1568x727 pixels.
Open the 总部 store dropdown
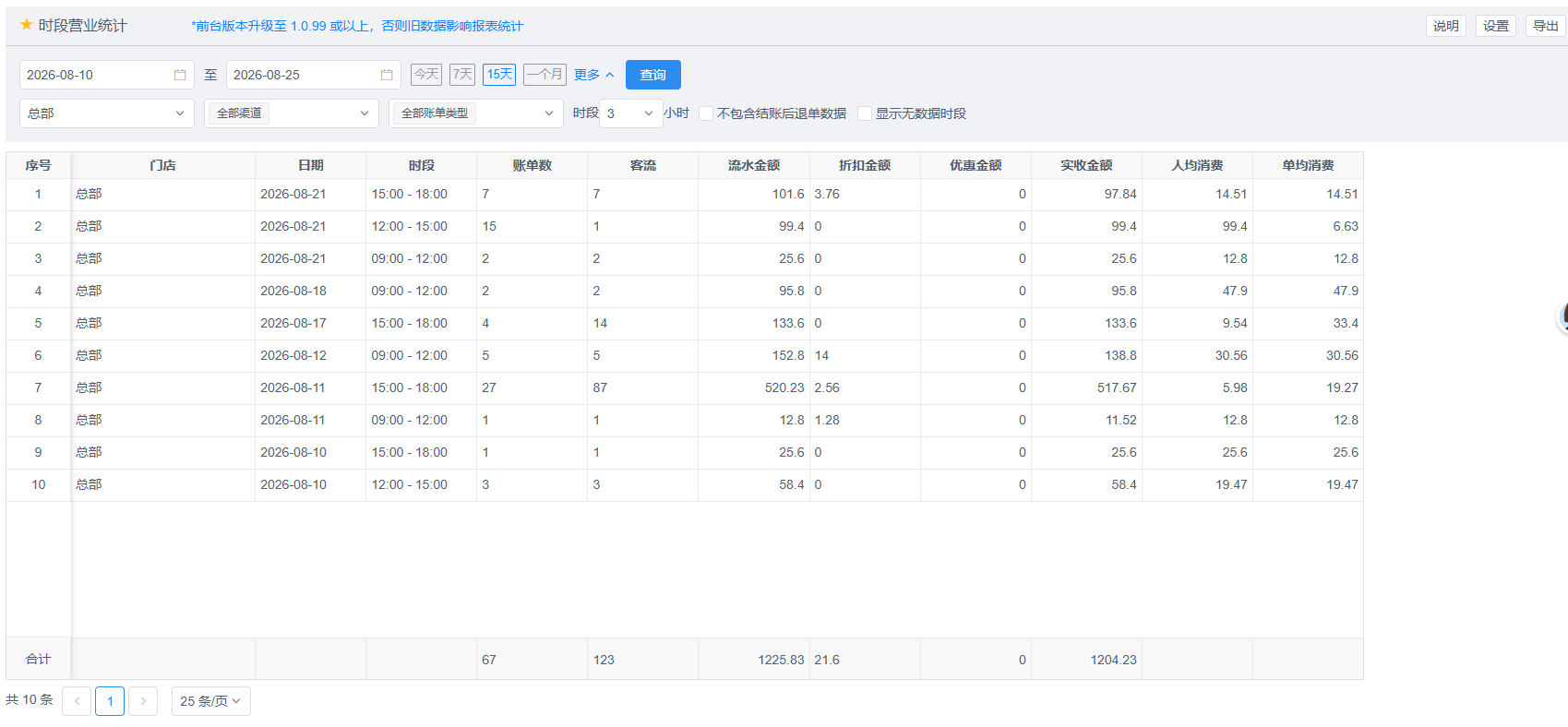[107, 113]
